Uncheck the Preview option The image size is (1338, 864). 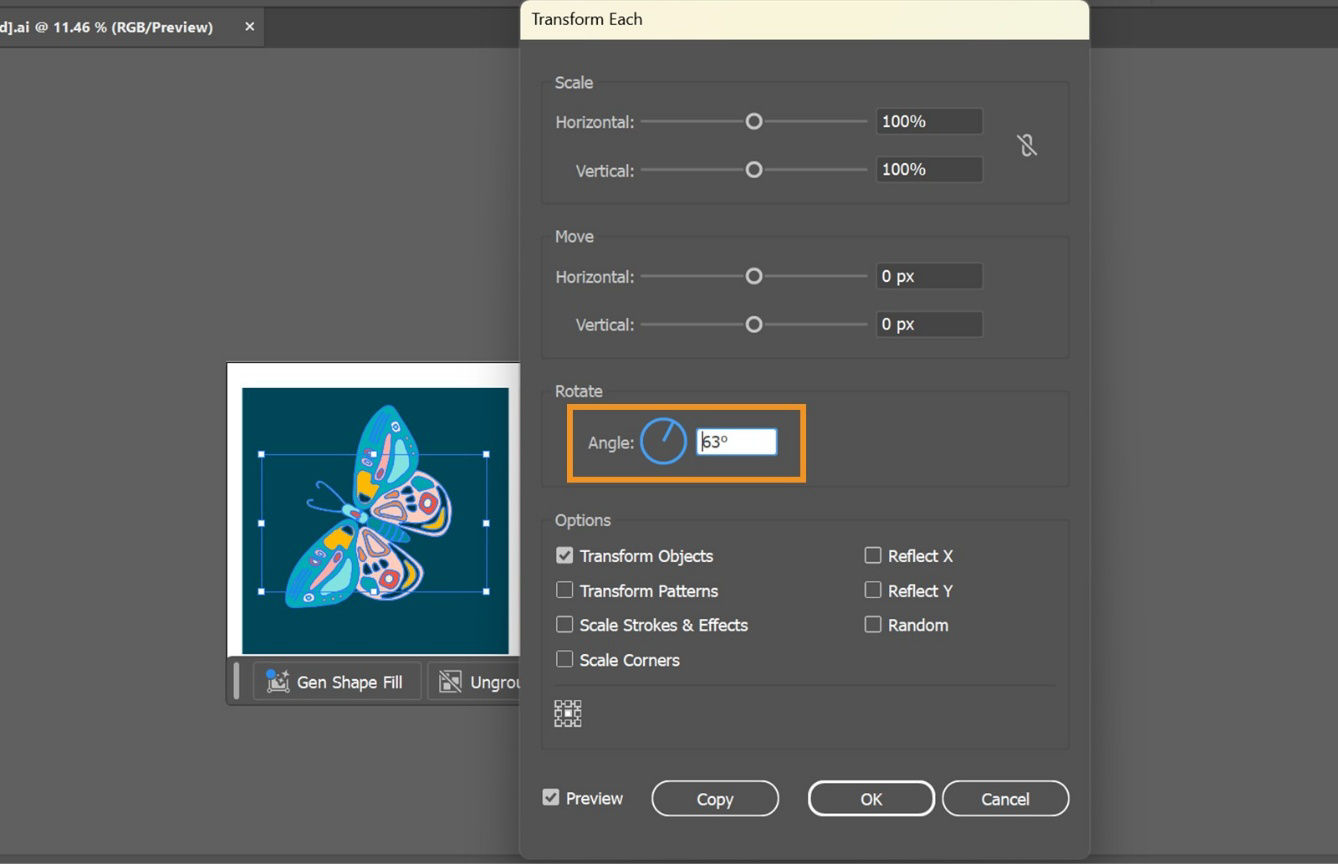coord(551,797)
